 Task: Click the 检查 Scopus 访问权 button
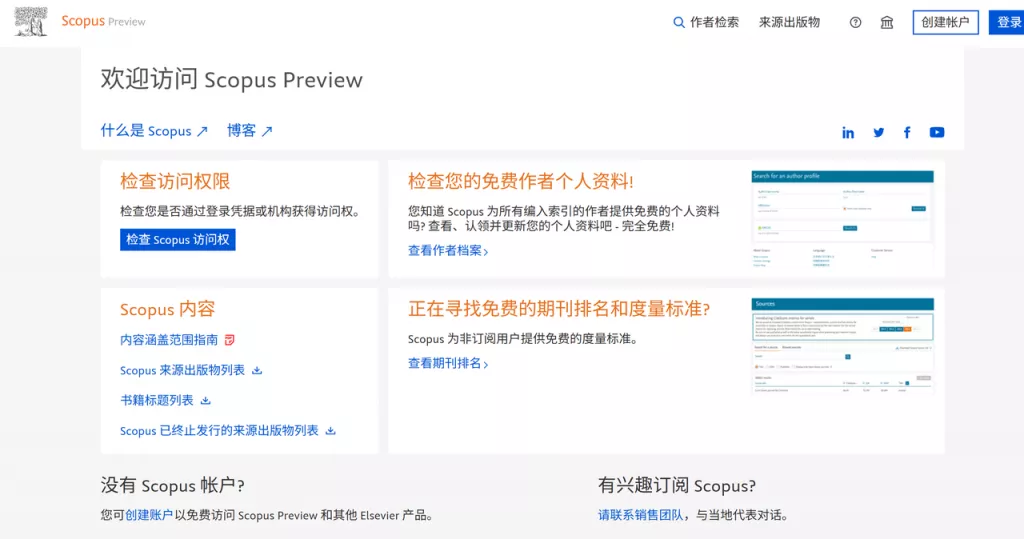point(178,240)
